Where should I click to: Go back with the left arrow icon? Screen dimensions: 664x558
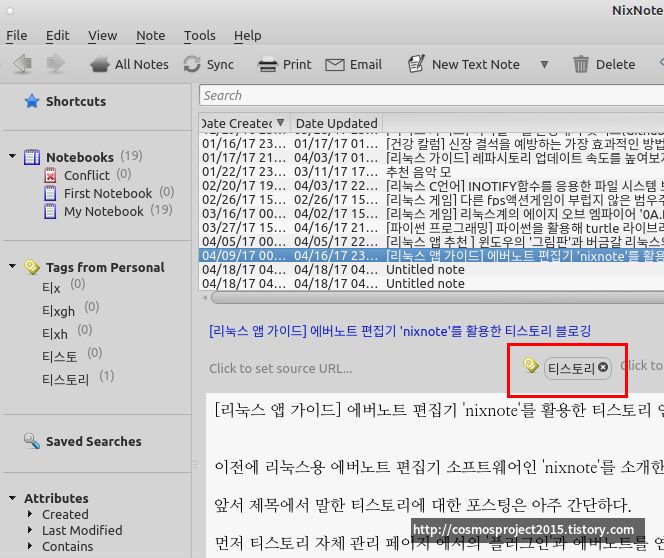22,64
